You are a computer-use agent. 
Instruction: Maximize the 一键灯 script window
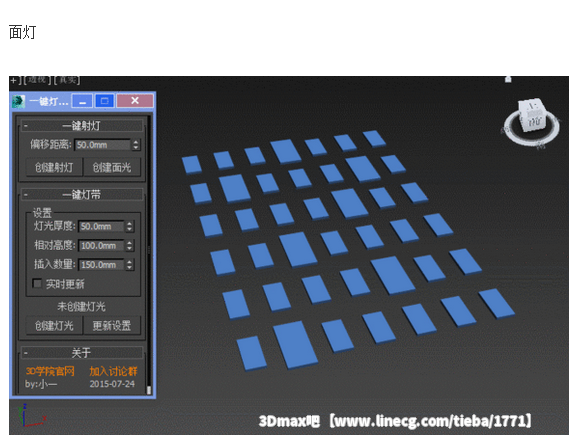[x=105, y=101]
